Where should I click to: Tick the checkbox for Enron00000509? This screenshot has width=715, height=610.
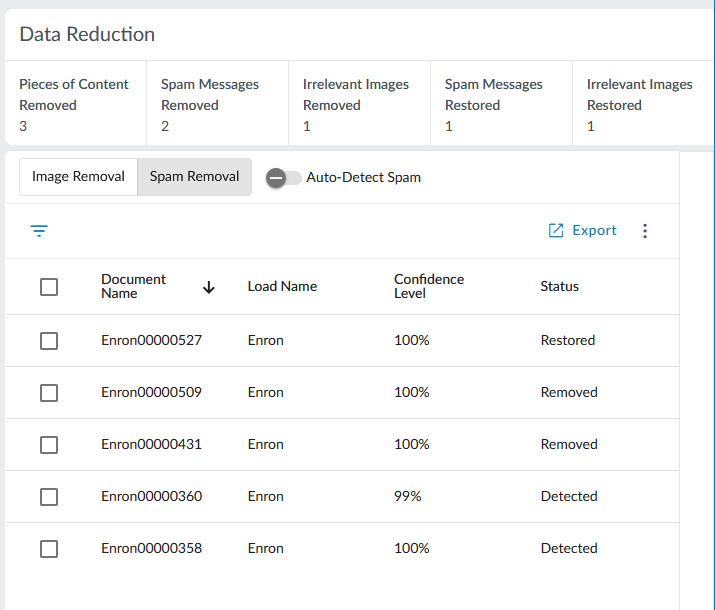coord(49,393)
